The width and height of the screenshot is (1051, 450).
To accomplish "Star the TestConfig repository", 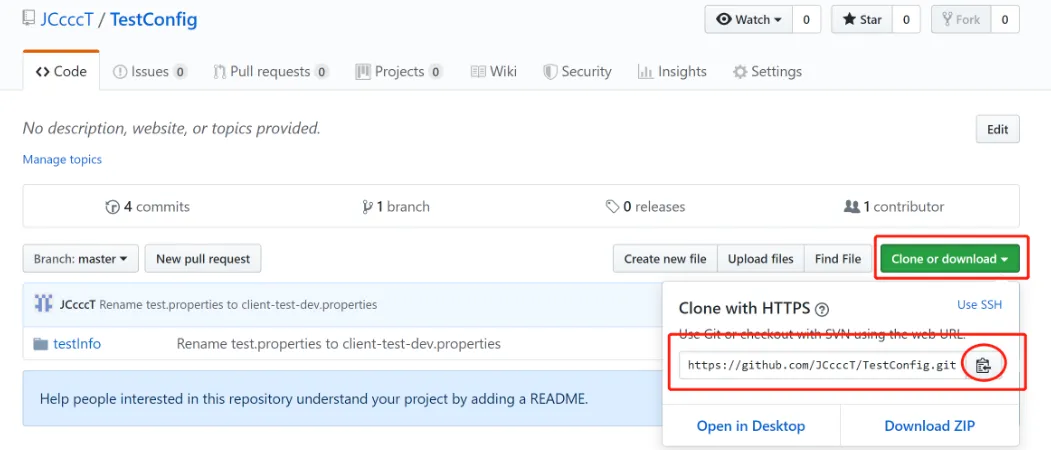I will (862, 19).
